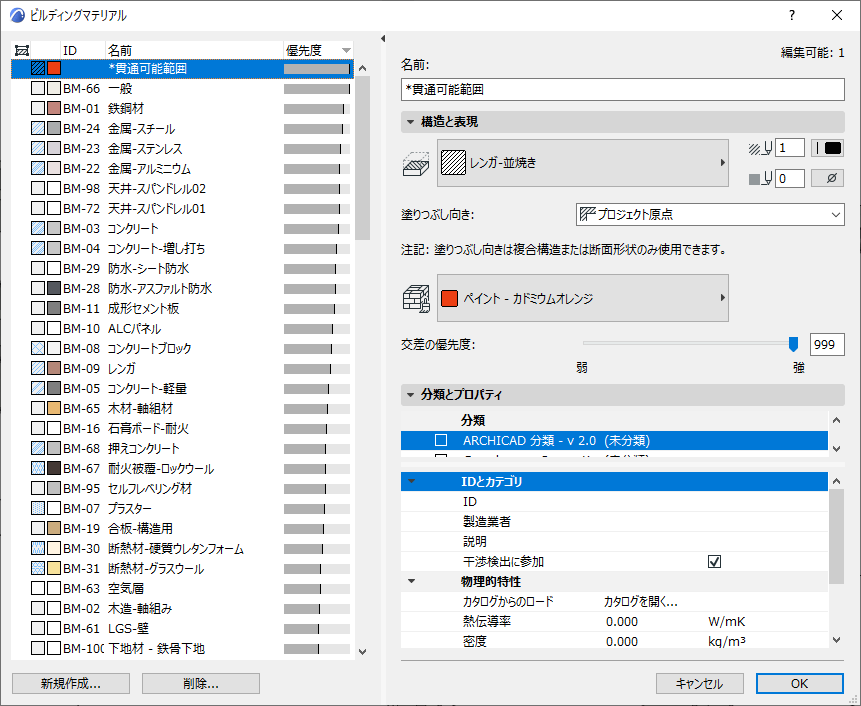Click the cut fill structure icon
861x706 pixels.
[x=416, y=164]
